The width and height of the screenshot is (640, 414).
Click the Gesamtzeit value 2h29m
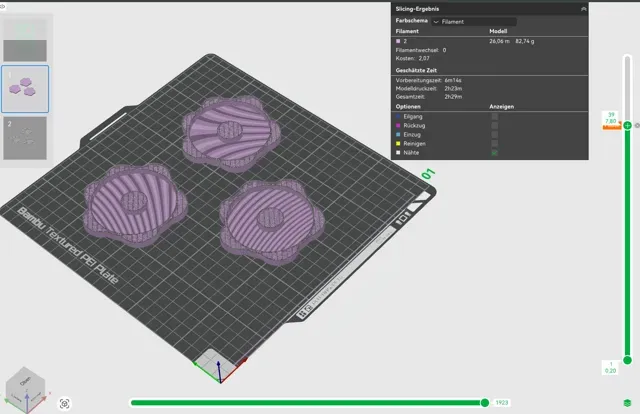[x=453, y=97]
